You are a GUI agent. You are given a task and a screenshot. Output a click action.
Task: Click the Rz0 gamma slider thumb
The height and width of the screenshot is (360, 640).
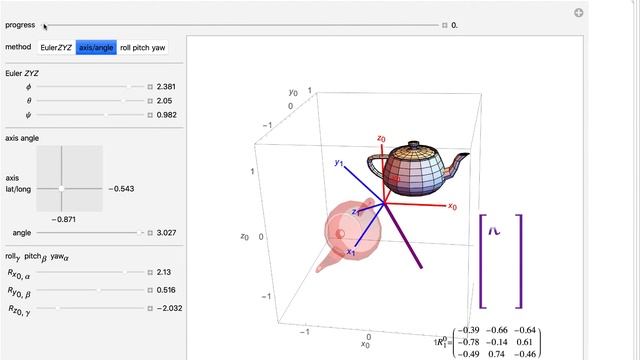click(58, 308)
